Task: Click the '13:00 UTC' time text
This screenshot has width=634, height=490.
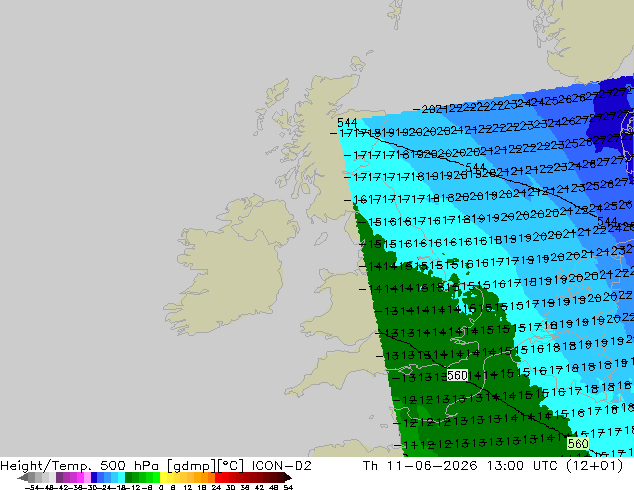Action: coord(522,466)
